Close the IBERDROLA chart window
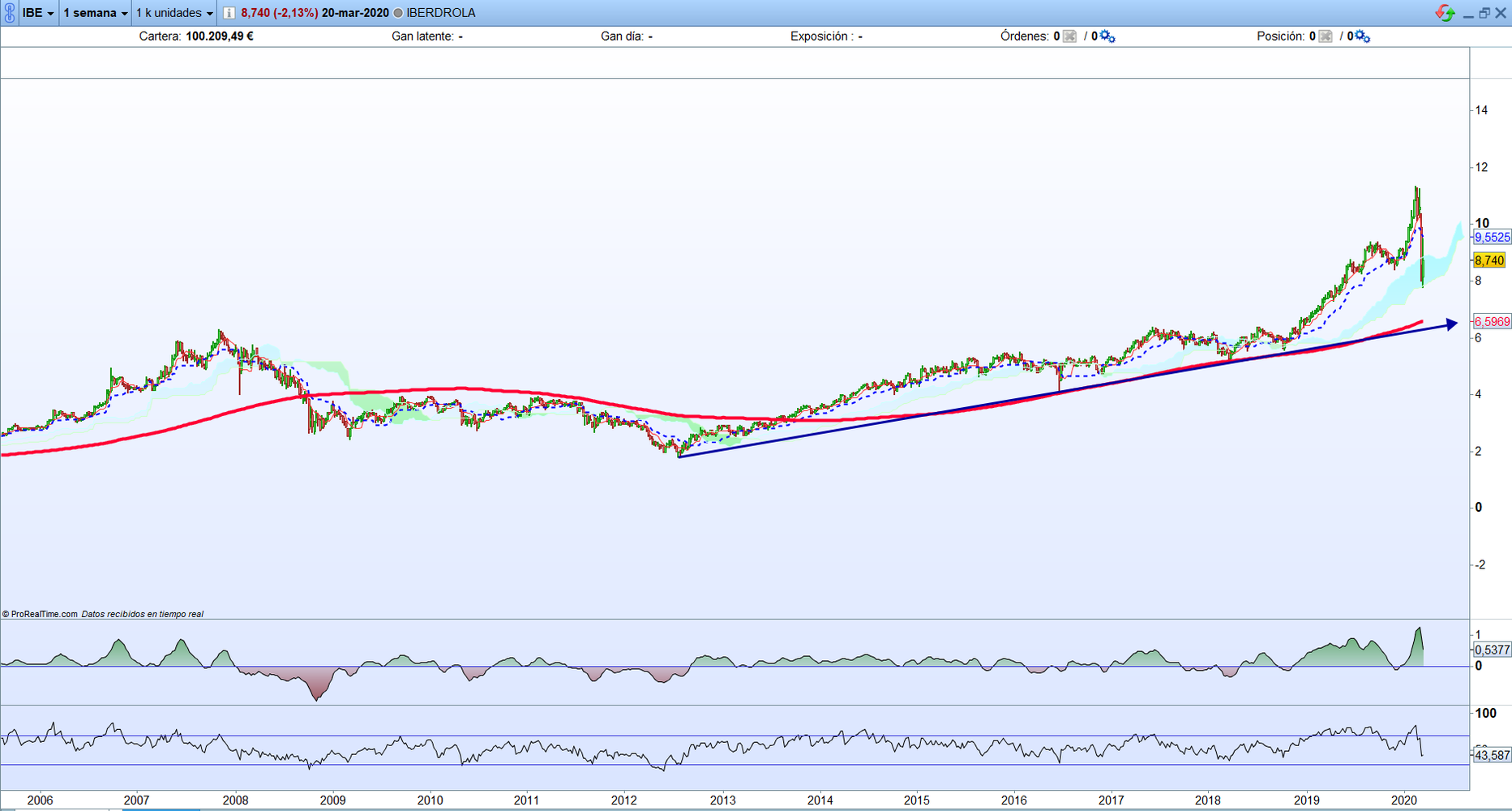Viewport: 1512px width, 811px height. pos(1501,13)
